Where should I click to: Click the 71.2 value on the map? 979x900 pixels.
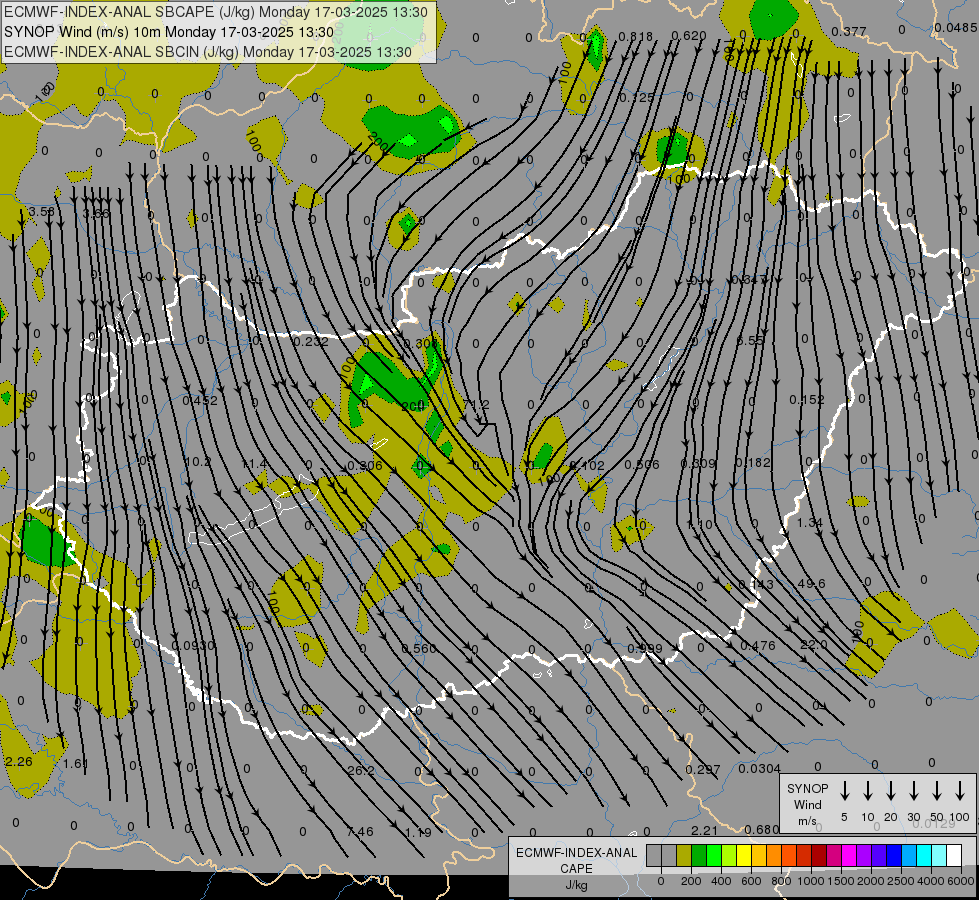[x=476, y=405]
